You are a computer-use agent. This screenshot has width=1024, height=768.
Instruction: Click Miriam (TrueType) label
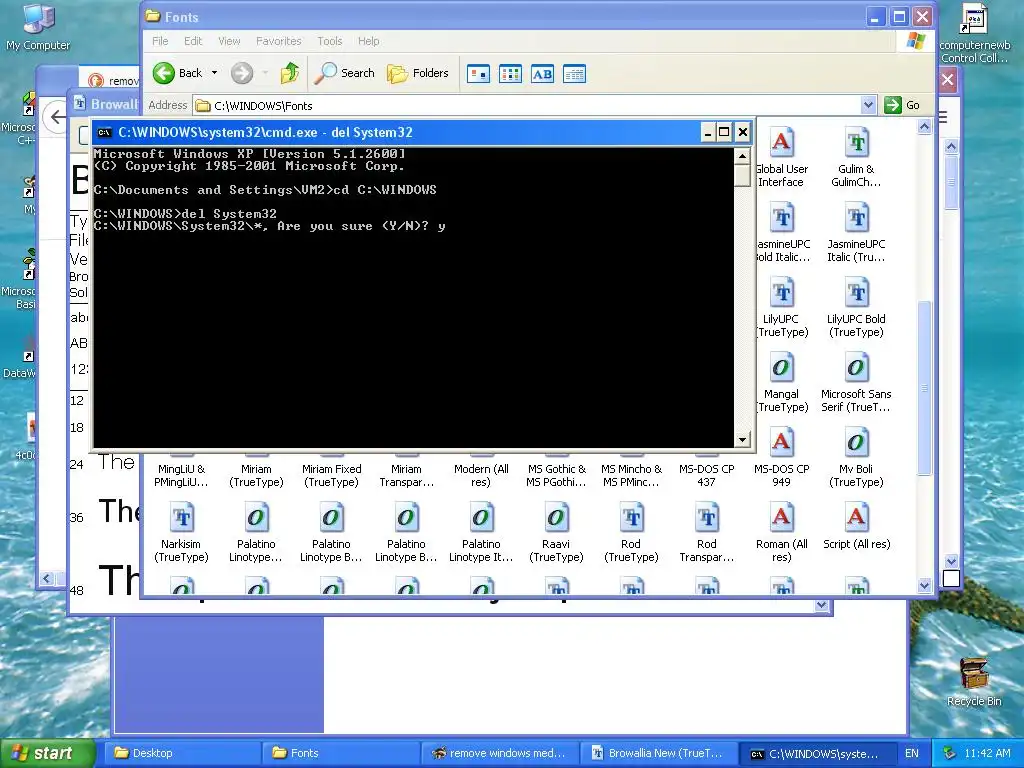(256, 475)
